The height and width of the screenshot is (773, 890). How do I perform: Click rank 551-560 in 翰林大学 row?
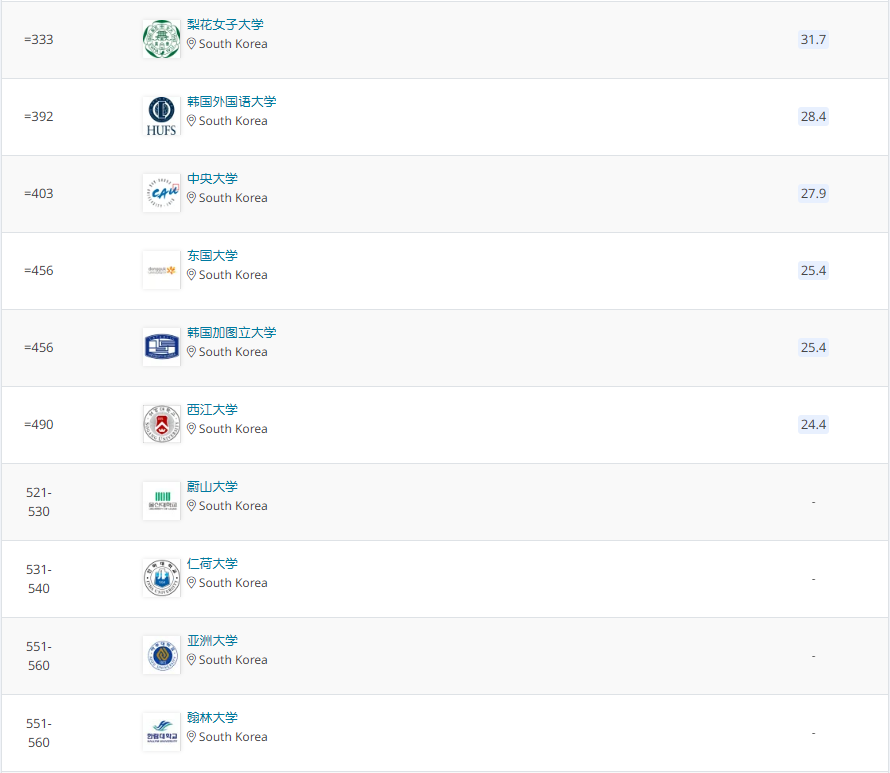pyautogui.click(x=39, y=733)
